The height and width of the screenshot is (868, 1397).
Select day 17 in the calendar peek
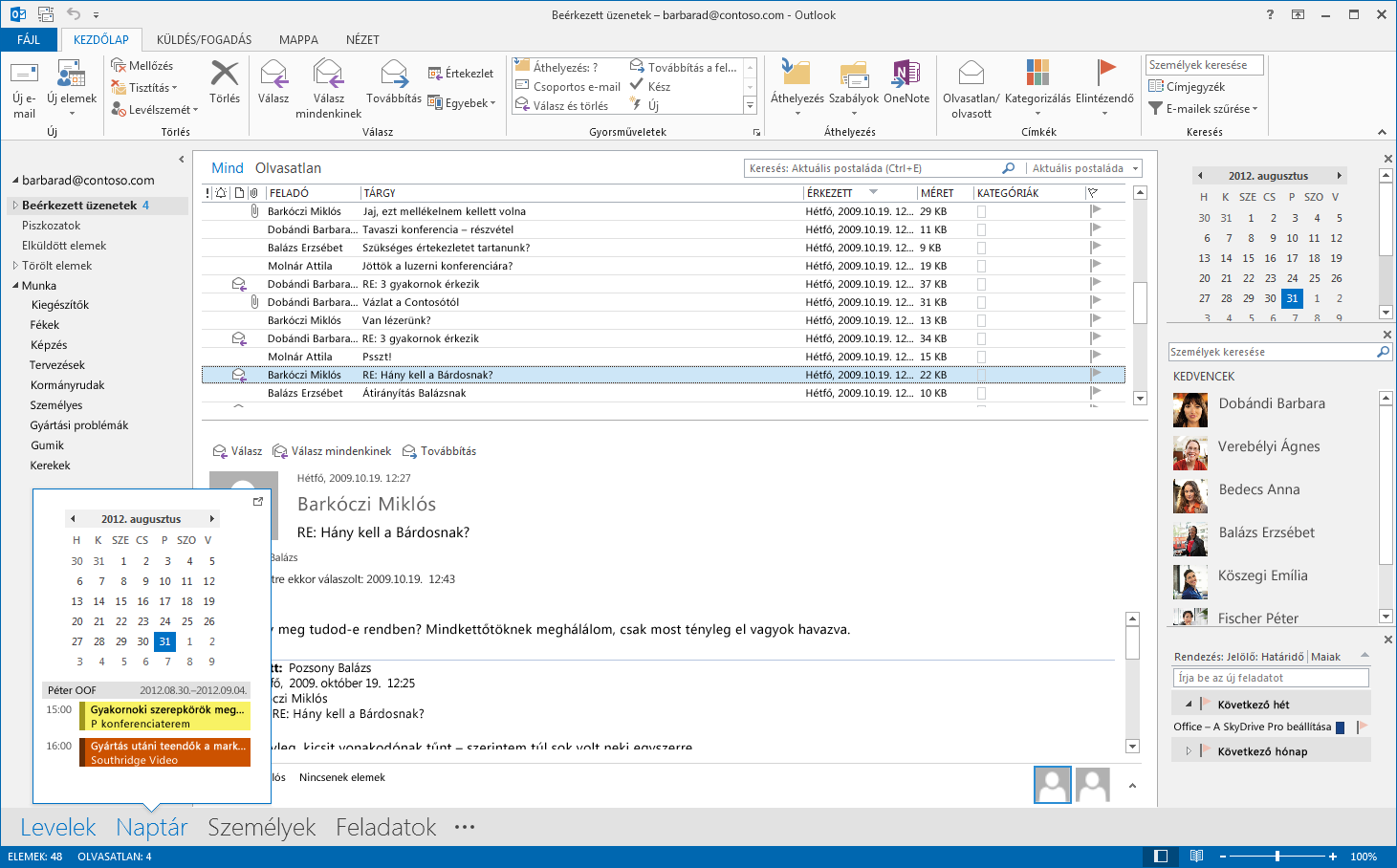tap(164, 601)
